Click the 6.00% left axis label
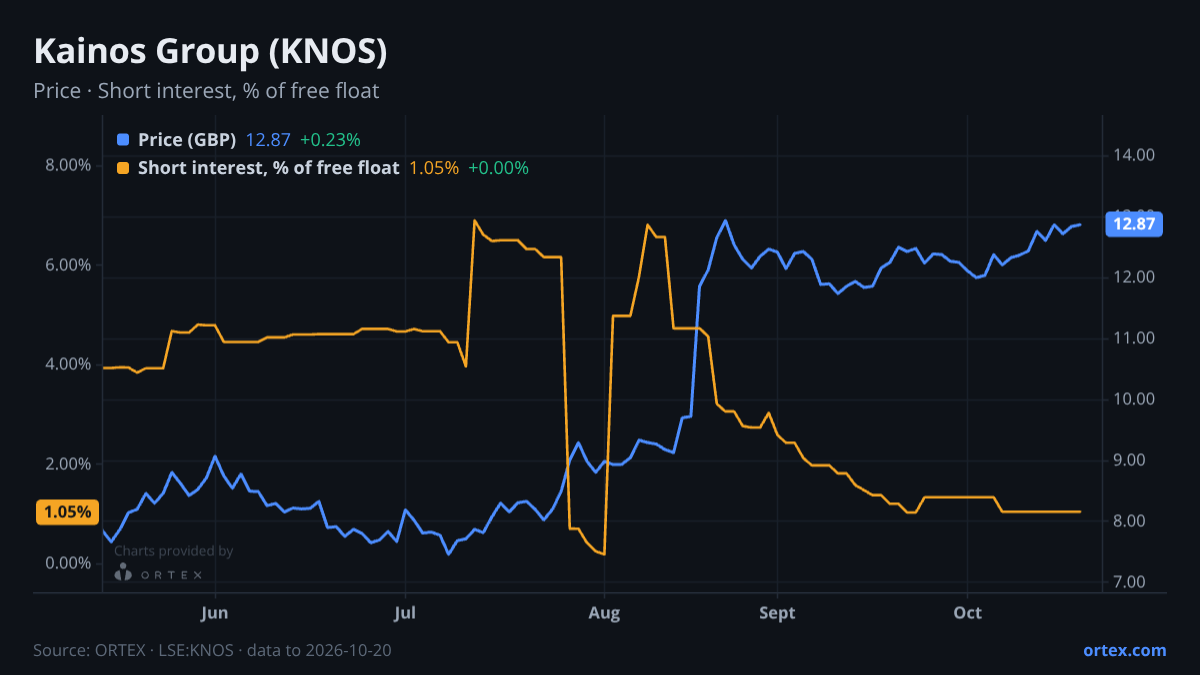The image size is (1200, 675). click(68, 265)
